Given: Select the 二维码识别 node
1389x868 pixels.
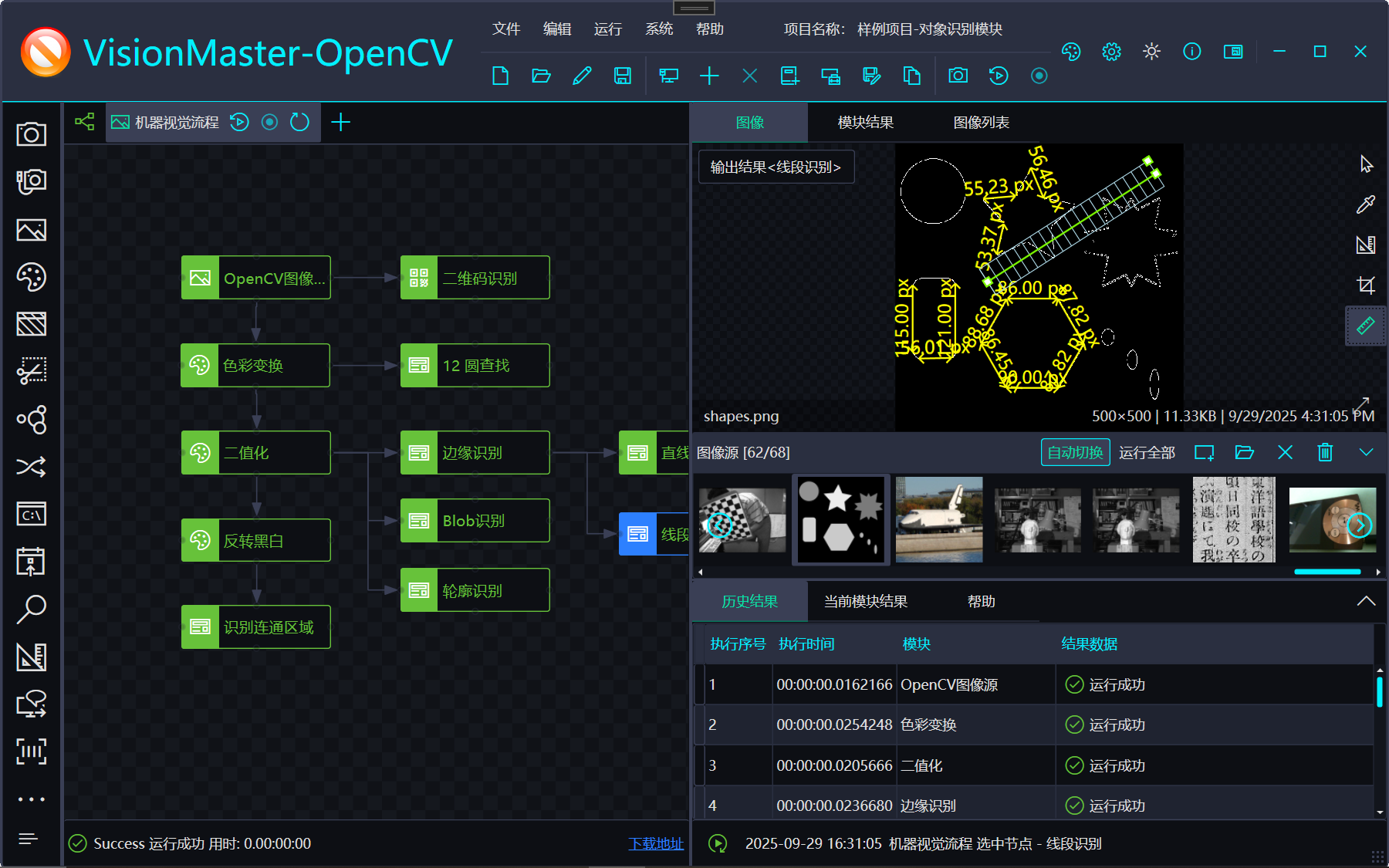Looking at the screenshot, I should coord(475,278).
